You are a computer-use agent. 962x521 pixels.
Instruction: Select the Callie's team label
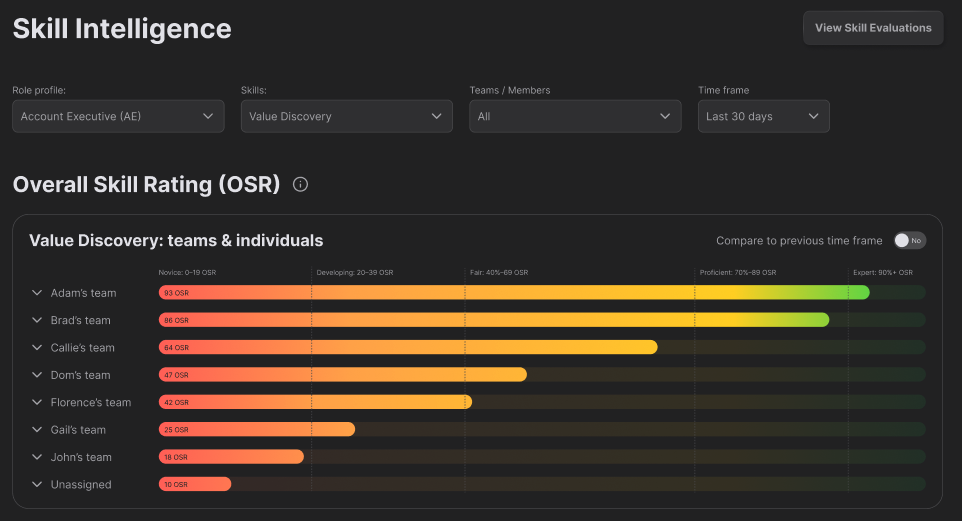82,347
